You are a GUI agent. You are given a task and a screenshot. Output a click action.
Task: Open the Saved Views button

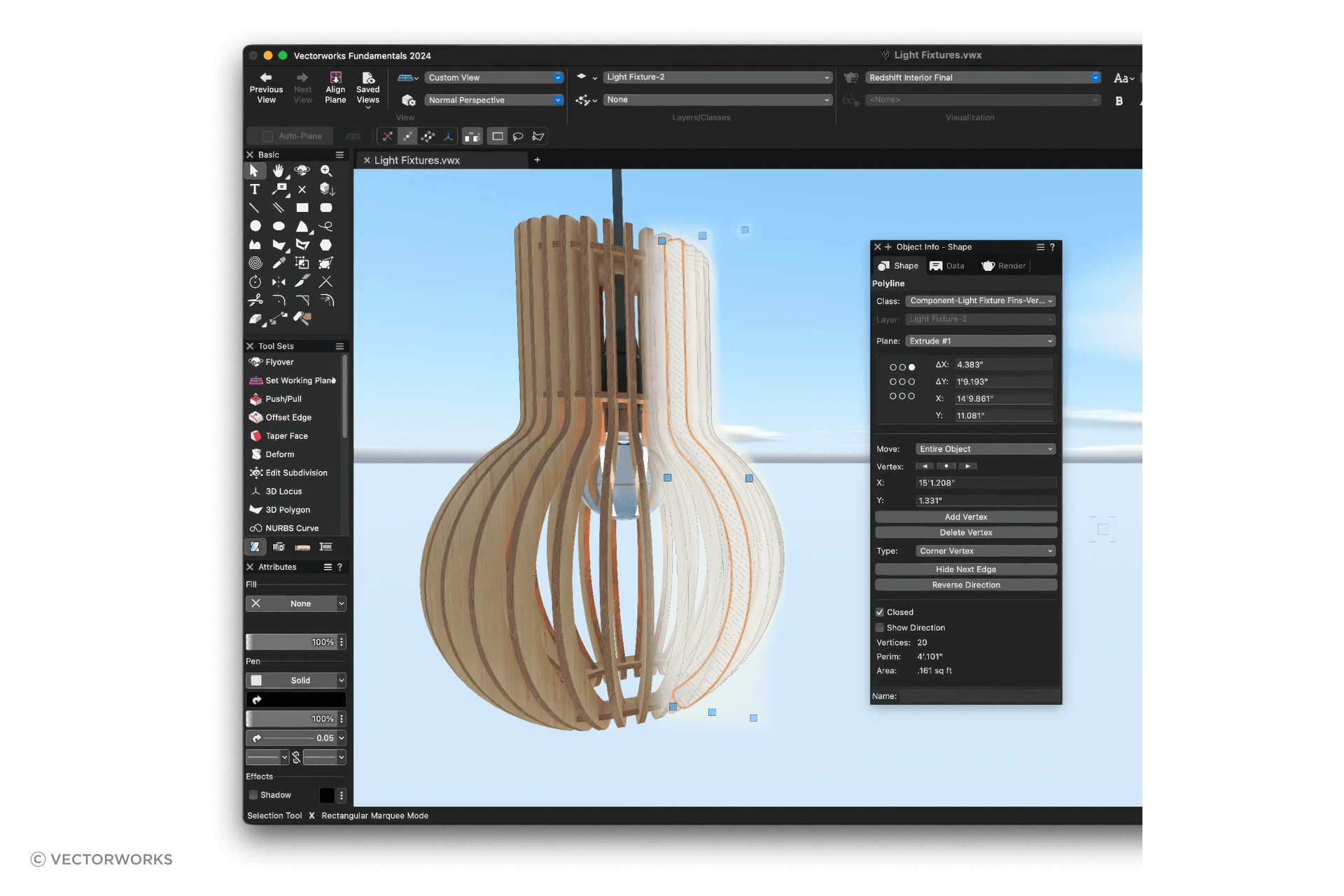point(368,90)
